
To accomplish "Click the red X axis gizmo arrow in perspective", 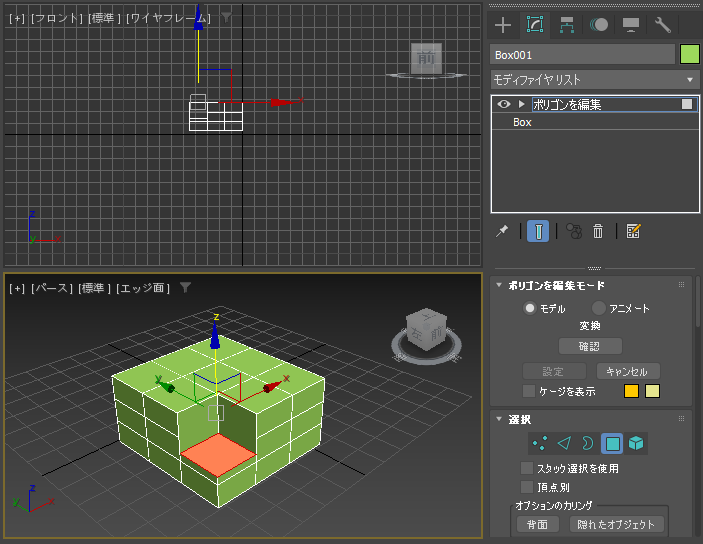I will coord(272,387).
